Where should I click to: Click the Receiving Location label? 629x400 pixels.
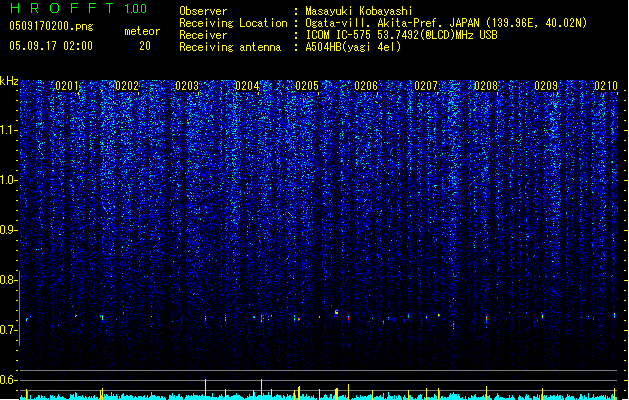[x=233, y=23]
